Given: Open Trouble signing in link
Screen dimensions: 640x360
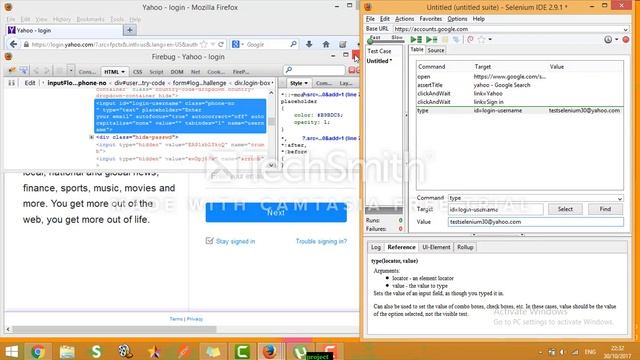Looking at the screenshot, I should tap(321, 241).
